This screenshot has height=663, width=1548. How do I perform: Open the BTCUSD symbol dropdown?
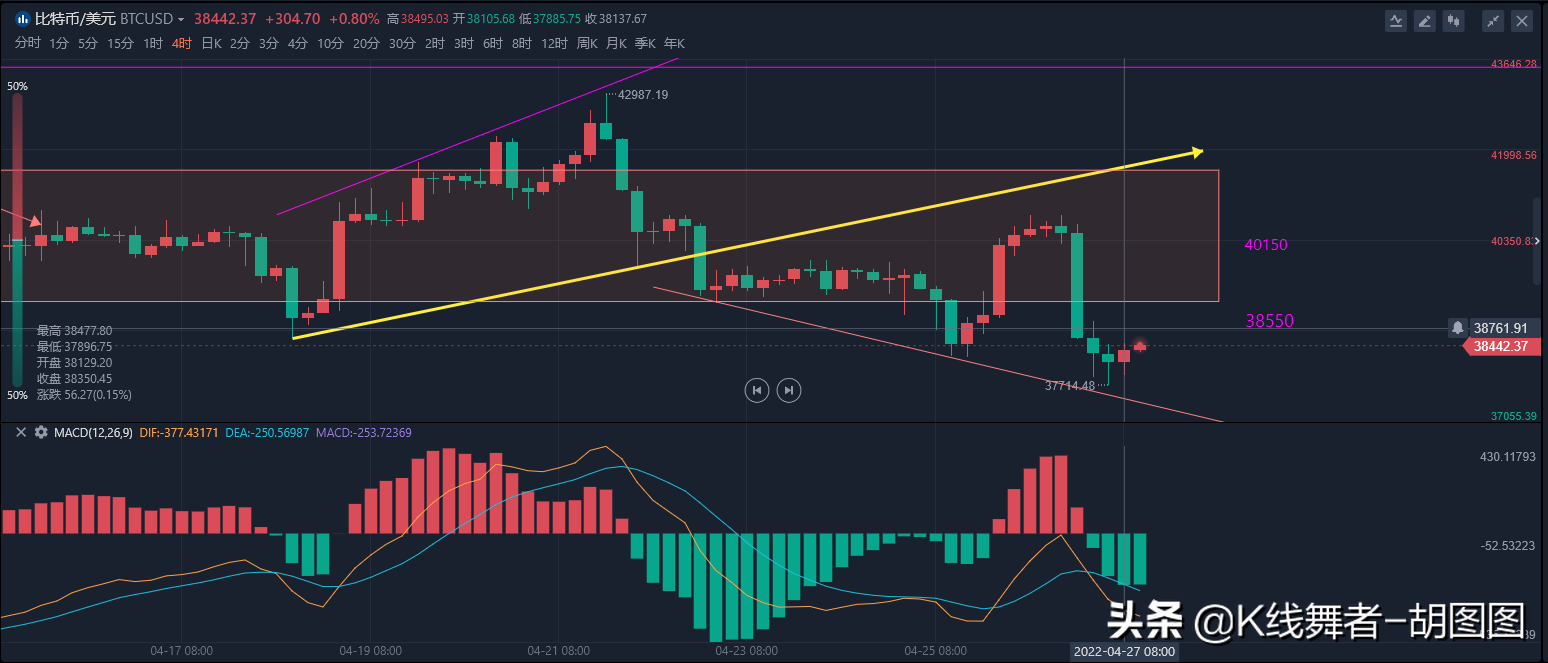(x=183, y=18)
